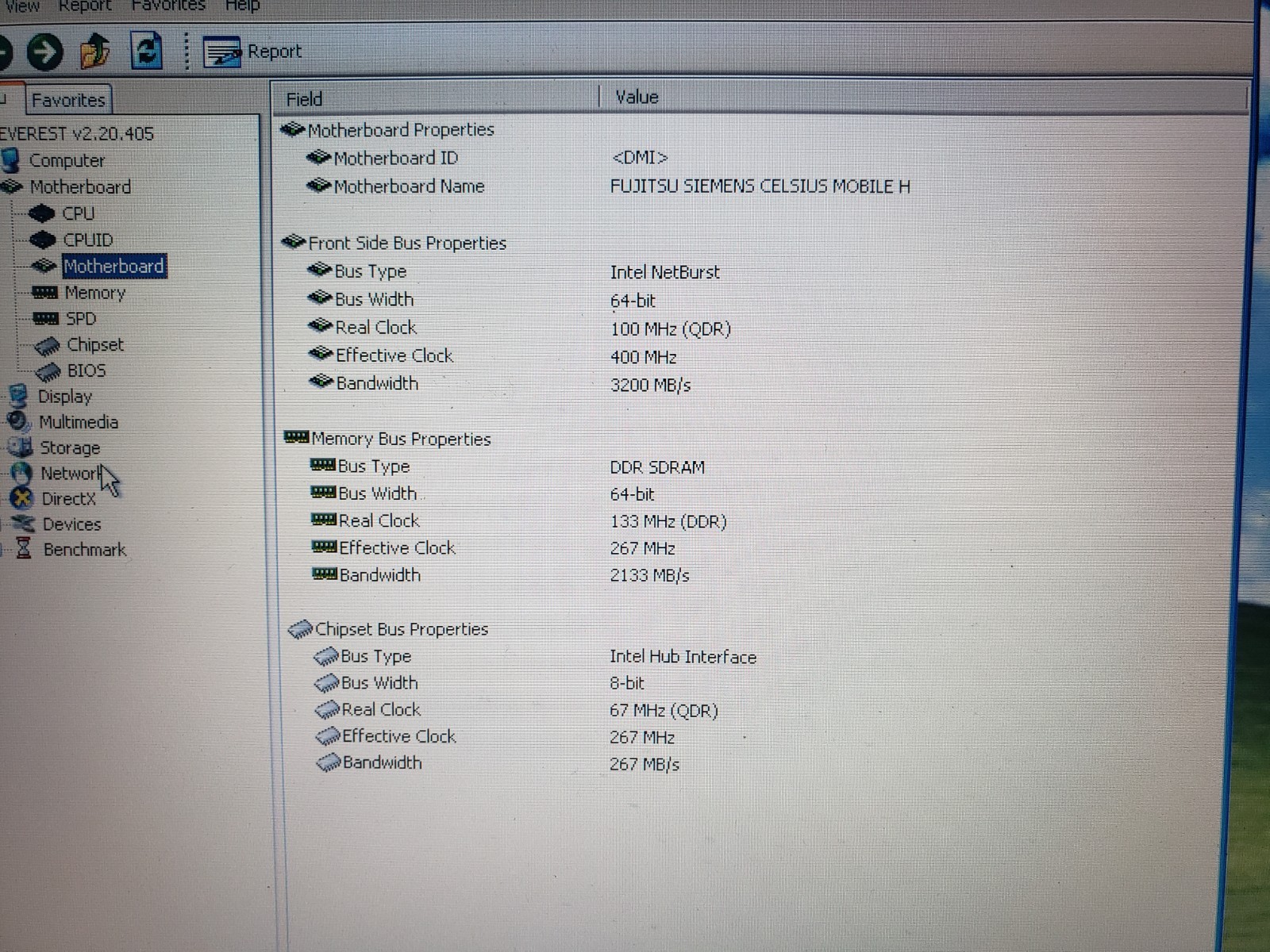Click the BIOS chip icon in tree
Viewport: 1270px width, 952px height.
[x=48, y=371]
